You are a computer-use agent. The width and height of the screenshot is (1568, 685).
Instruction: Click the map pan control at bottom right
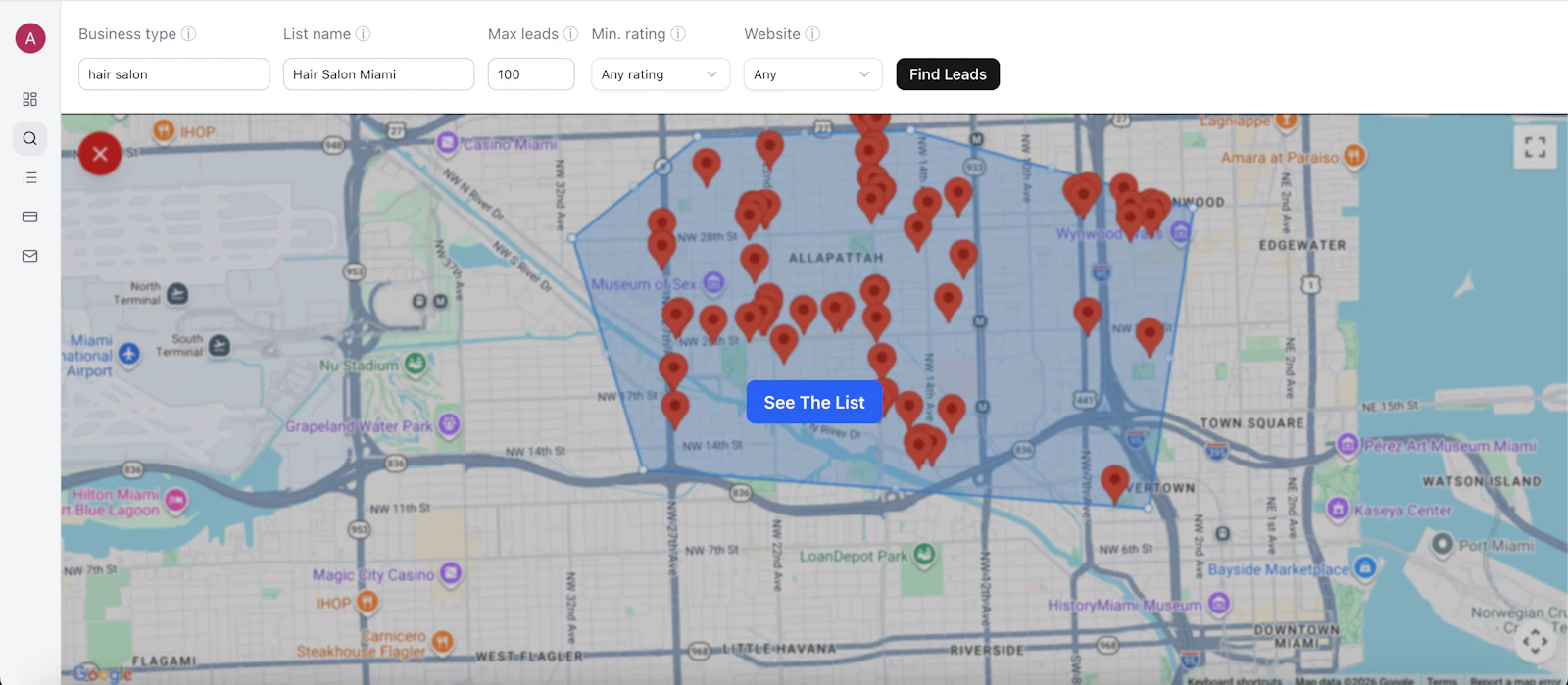pos(1535,642)
